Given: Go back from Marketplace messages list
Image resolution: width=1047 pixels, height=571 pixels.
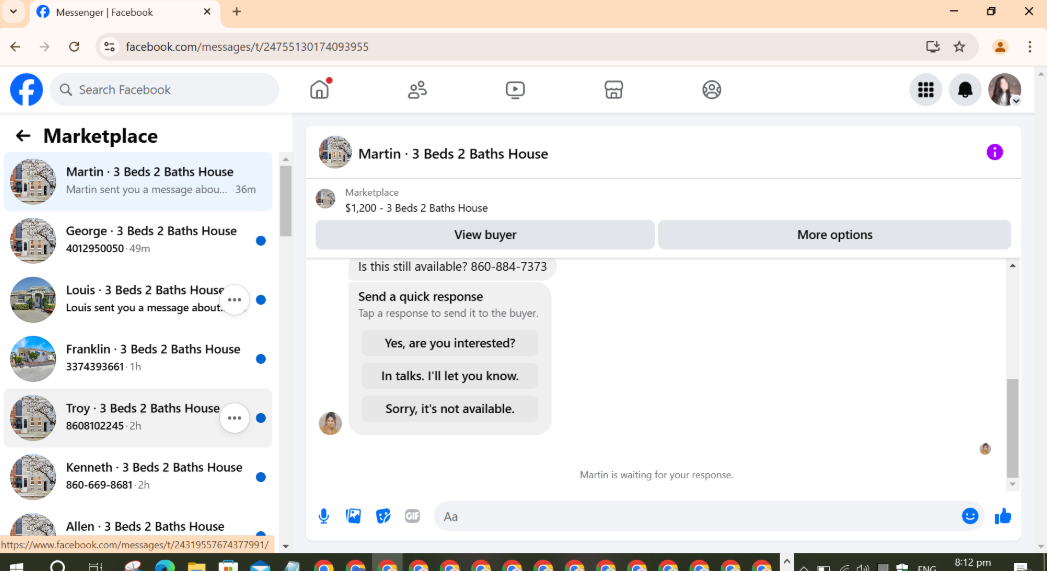Looking at the screenshot, I should (x=23, y=136).
